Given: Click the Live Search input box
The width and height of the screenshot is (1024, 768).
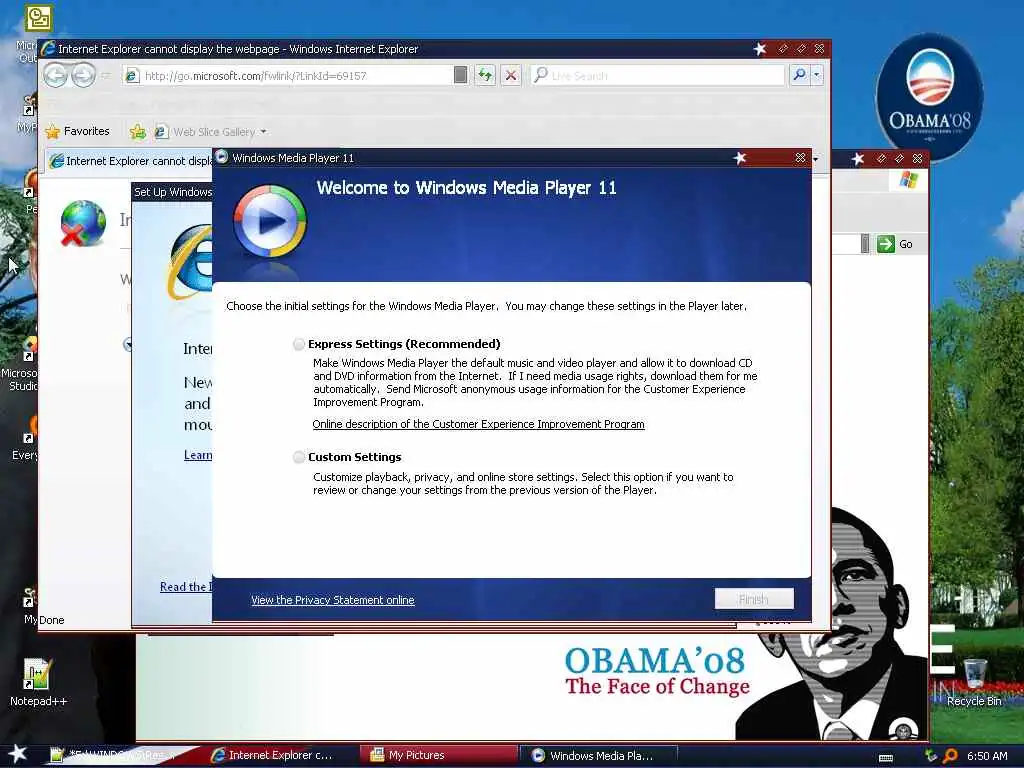Looking at the screenshot, I should coord(657,75).
